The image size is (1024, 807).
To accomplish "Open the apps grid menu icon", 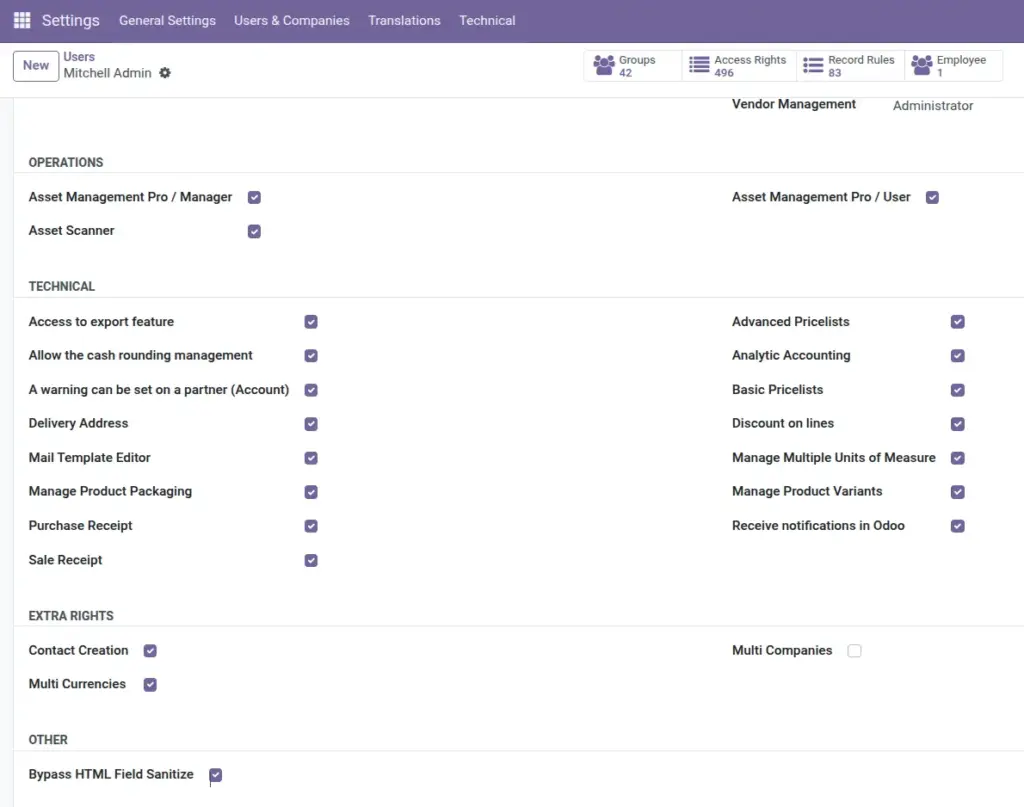I will tap(22, 20).
